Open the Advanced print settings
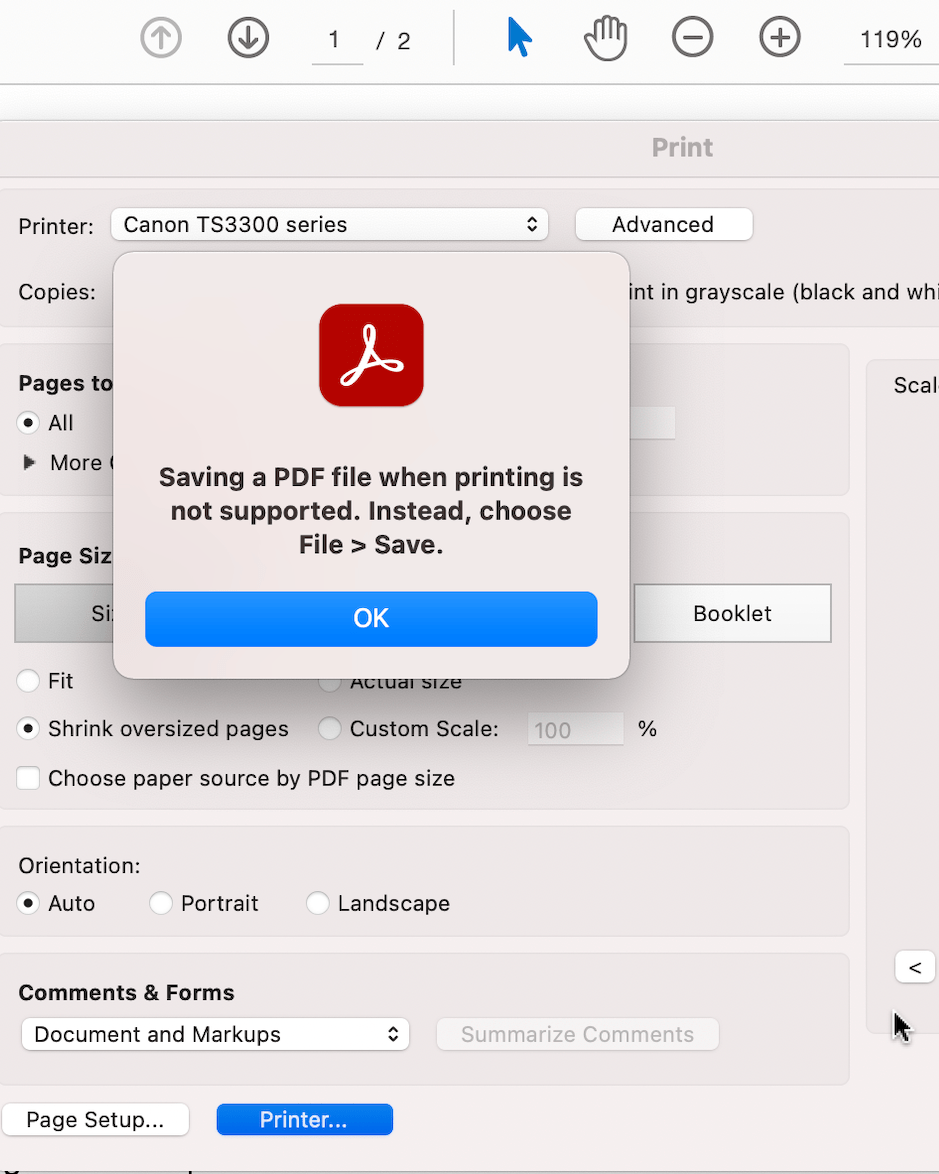The width and height of the screenshot is (939, 1174). point(663,225)
